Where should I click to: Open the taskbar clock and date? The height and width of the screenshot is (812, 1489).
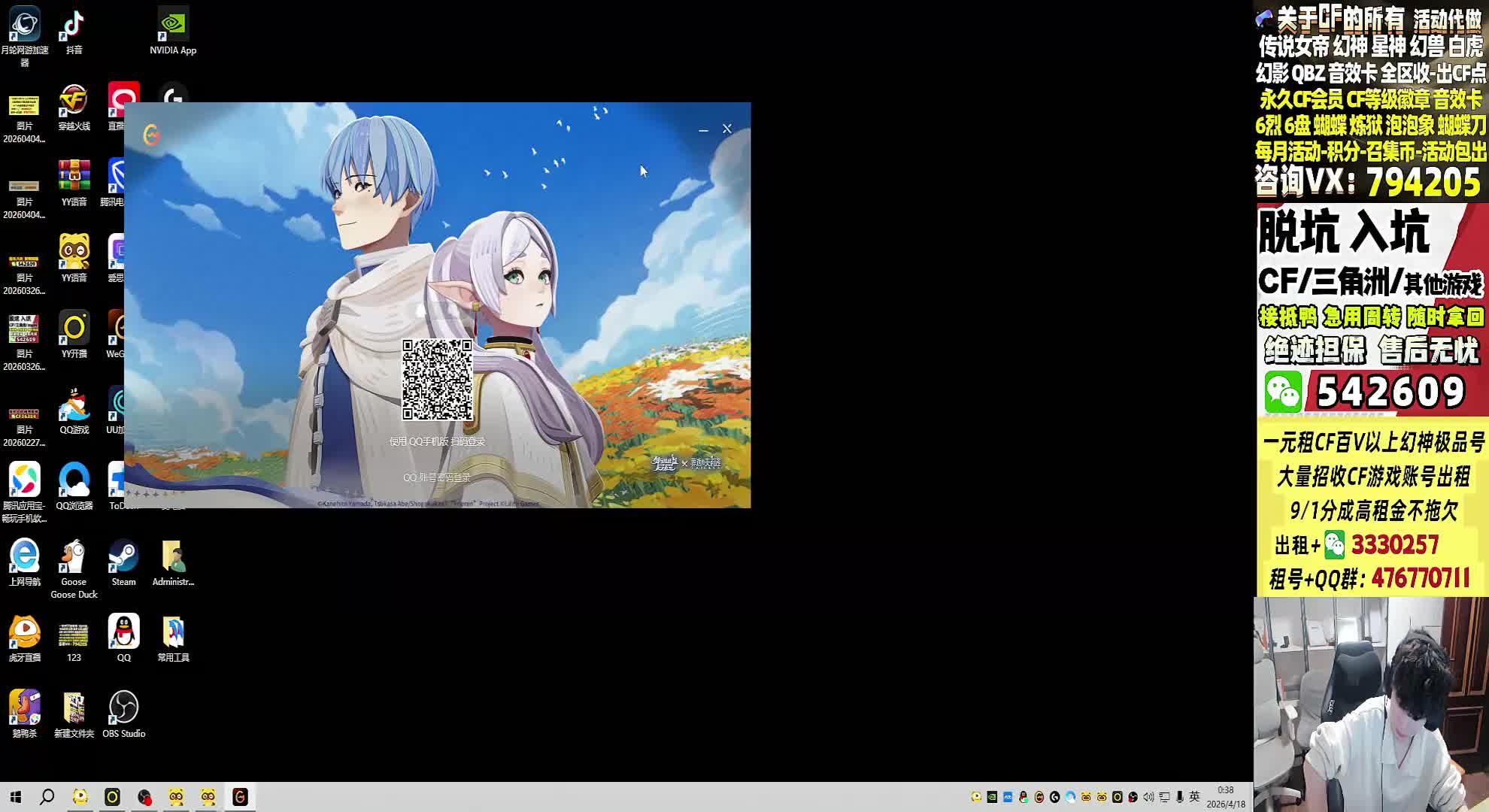pyautogui.click(x=1226, y=797)
